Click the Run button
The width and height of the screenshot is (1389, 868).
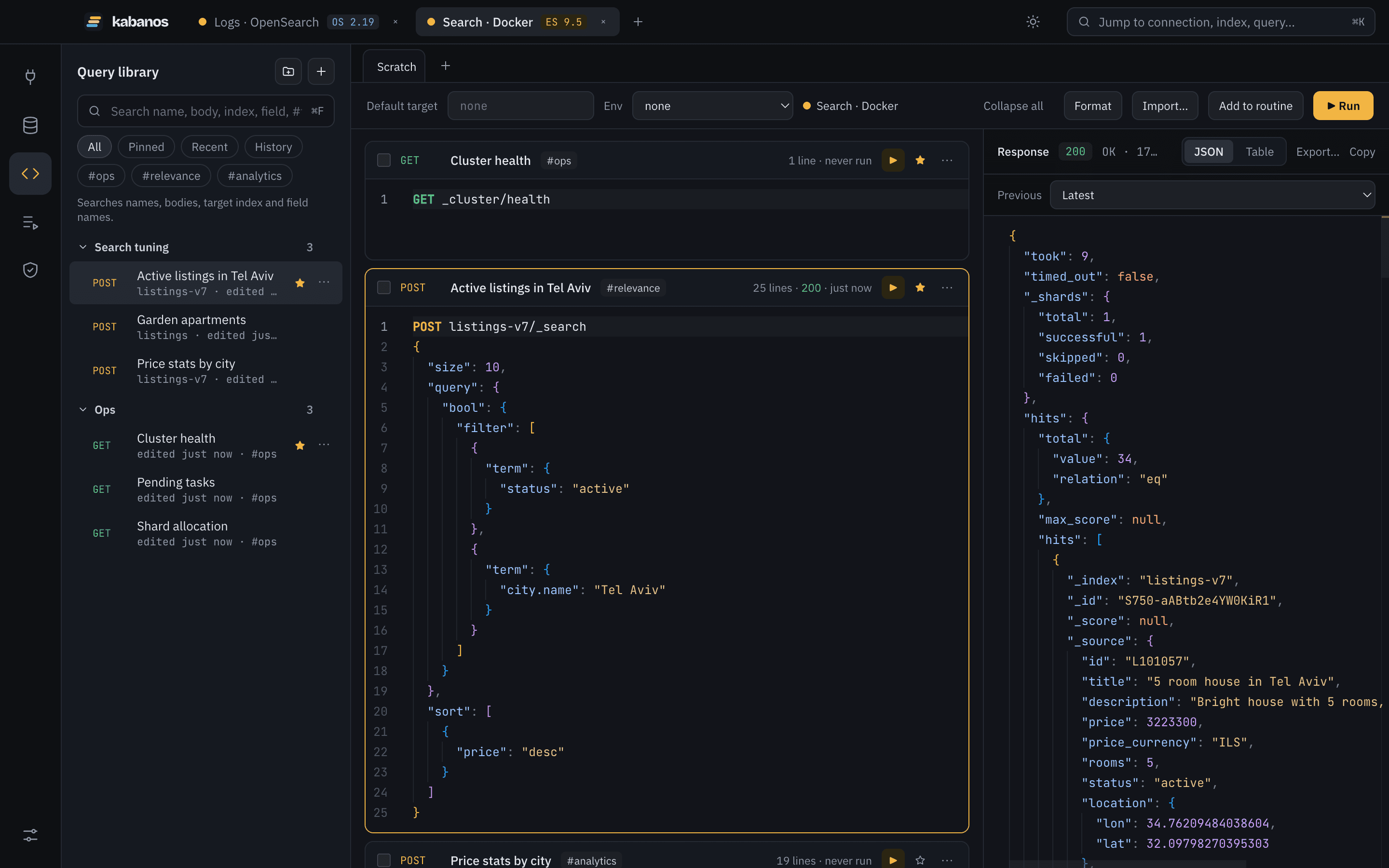[x=1343, y=106]
